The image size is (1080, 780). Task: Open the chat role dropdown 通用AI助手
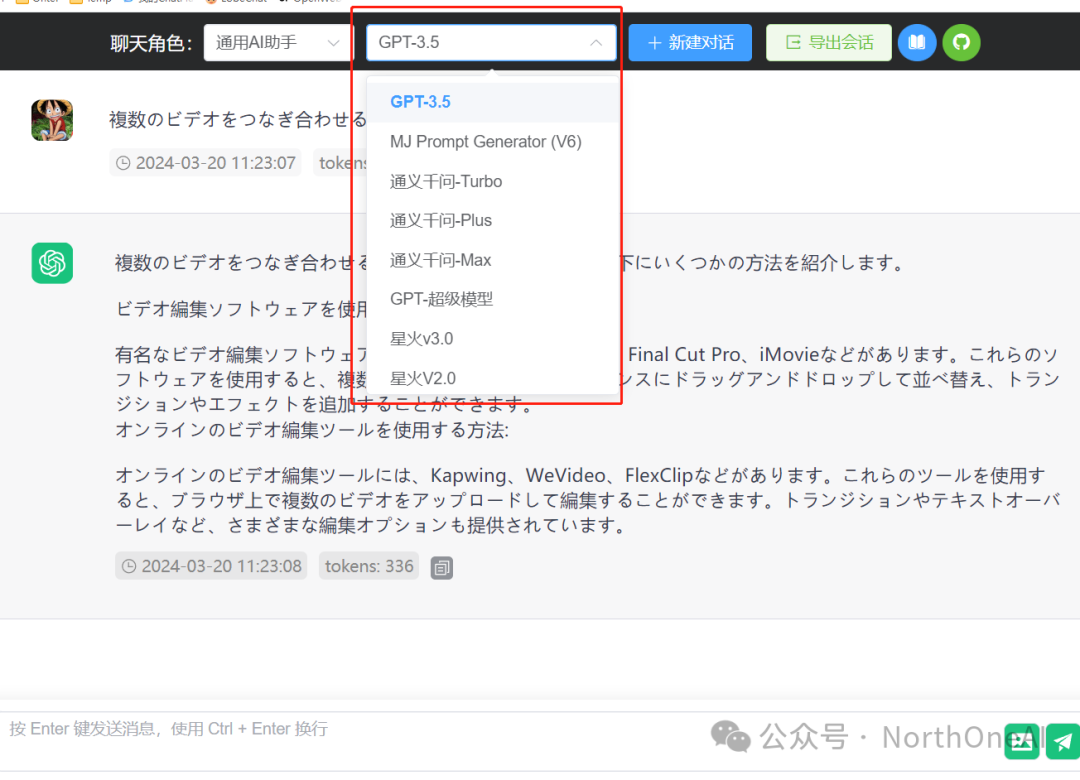coord(278,43)
